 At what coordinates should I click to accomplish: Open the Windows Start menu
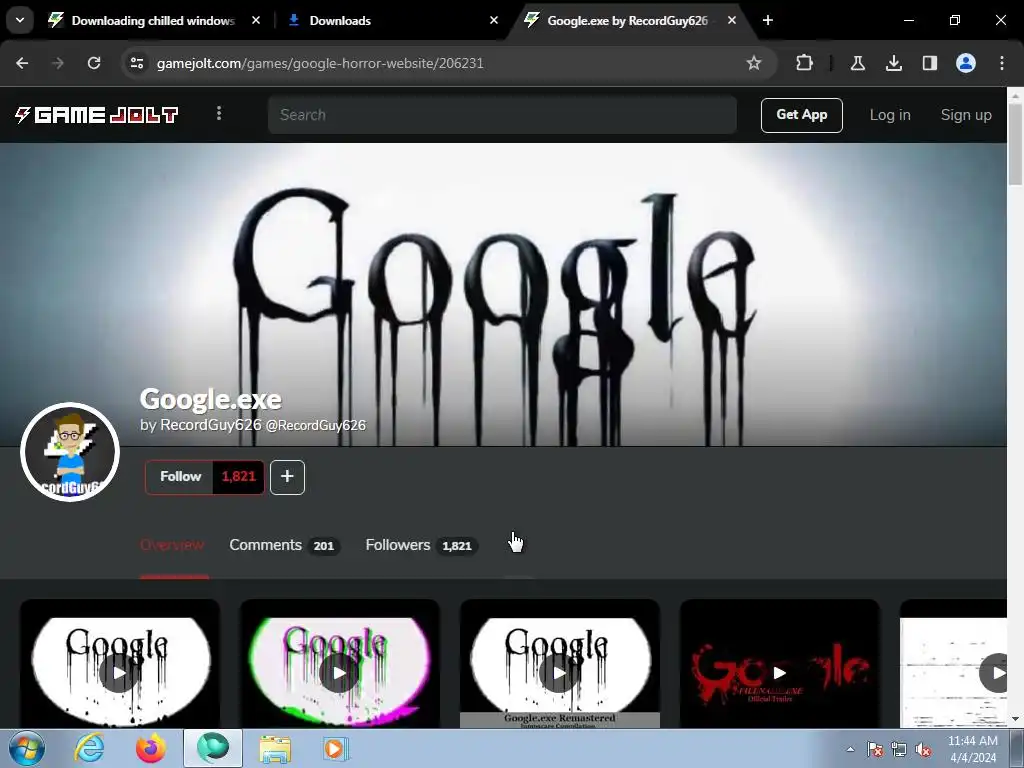pos(27,748)
